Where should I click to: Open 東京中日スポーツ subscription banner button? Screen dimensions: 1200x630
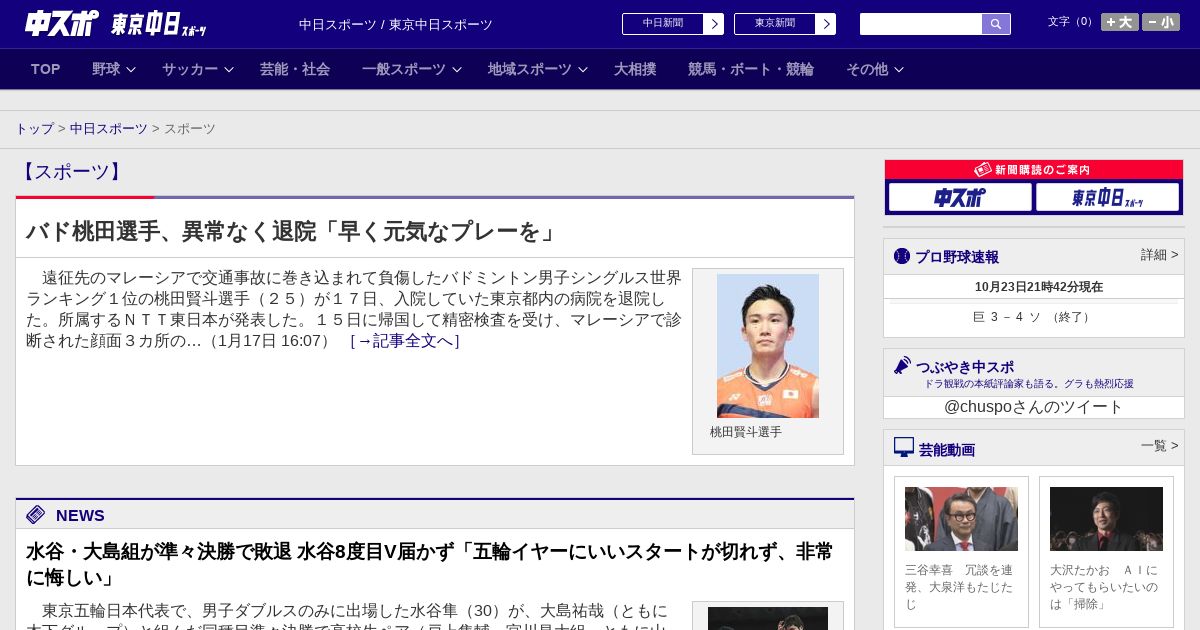click(1107, 197)
